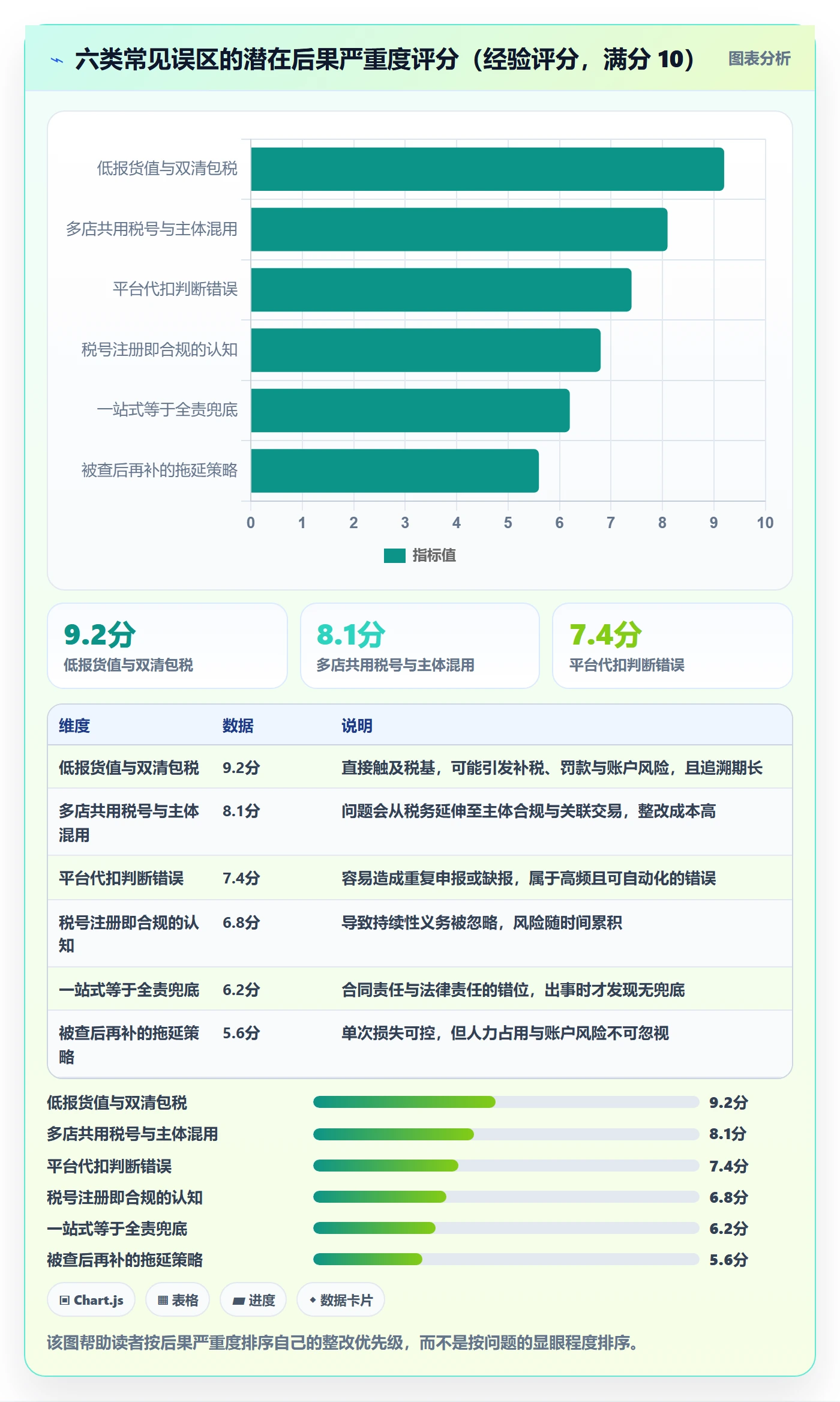This screenshot has width=840, height=1402.
Task: Select description 问题会从税务延伸至主体合规与关联交易
Action: pos(529,811)
